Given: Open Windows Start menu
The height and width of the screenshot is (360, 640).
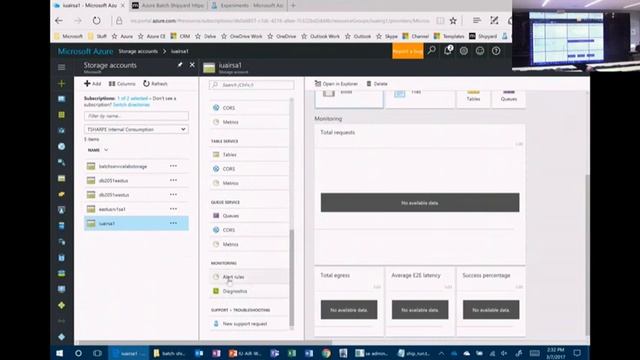Looking at the screenshot, I should [60, 353].
